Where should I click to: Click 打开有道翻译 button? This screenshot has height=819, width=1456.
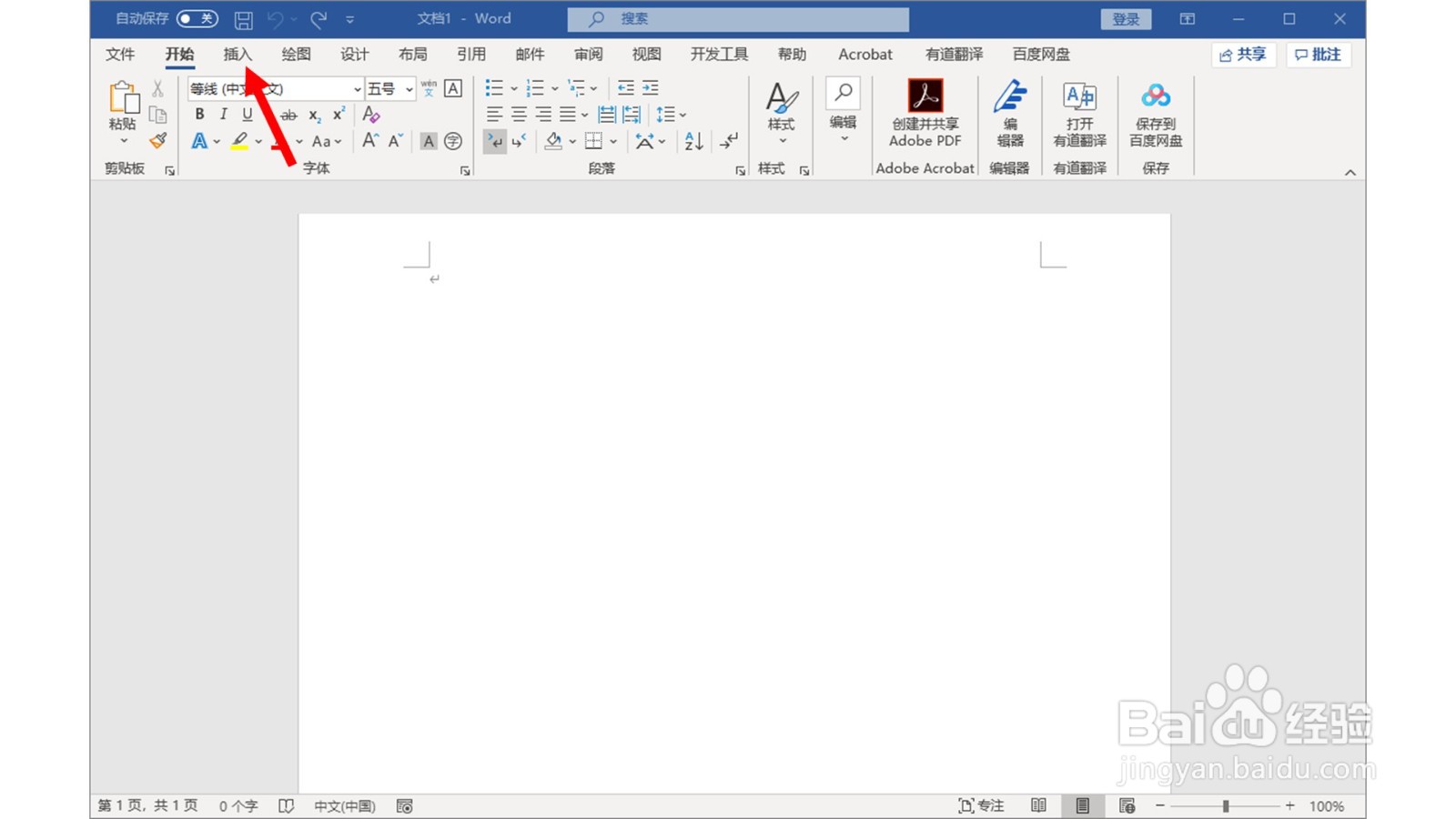1079,113
